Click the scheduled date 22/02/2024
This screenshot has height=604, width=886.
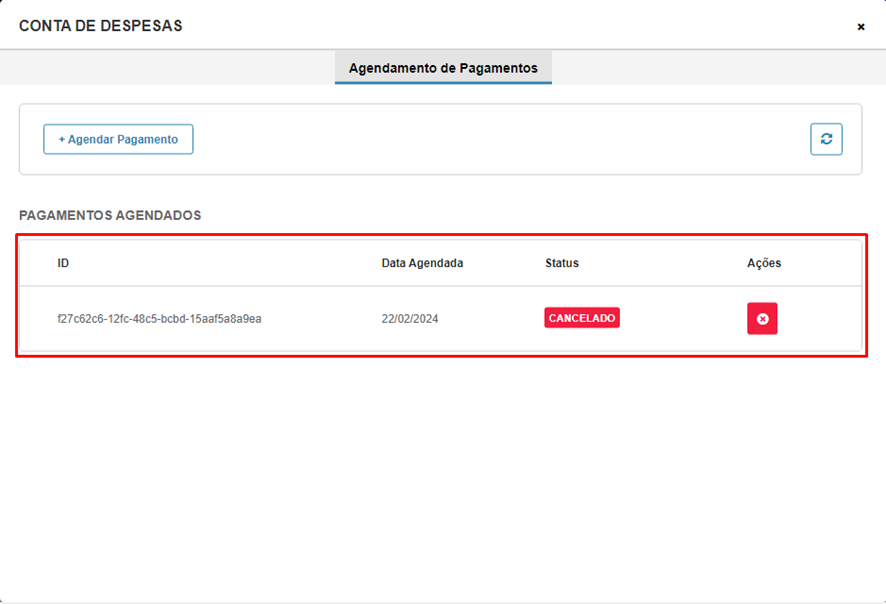(410, 319)
